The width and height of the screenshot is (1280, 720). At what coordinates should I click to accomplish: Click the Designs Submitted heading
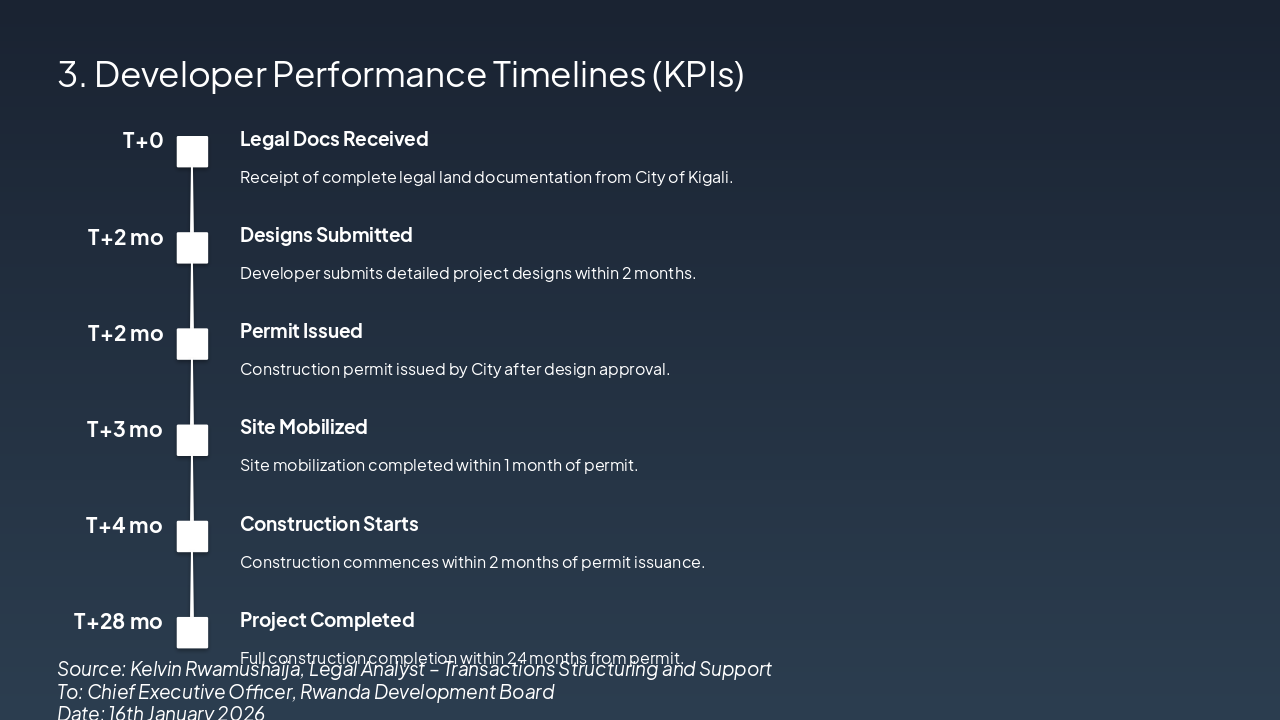pos(326,235)
